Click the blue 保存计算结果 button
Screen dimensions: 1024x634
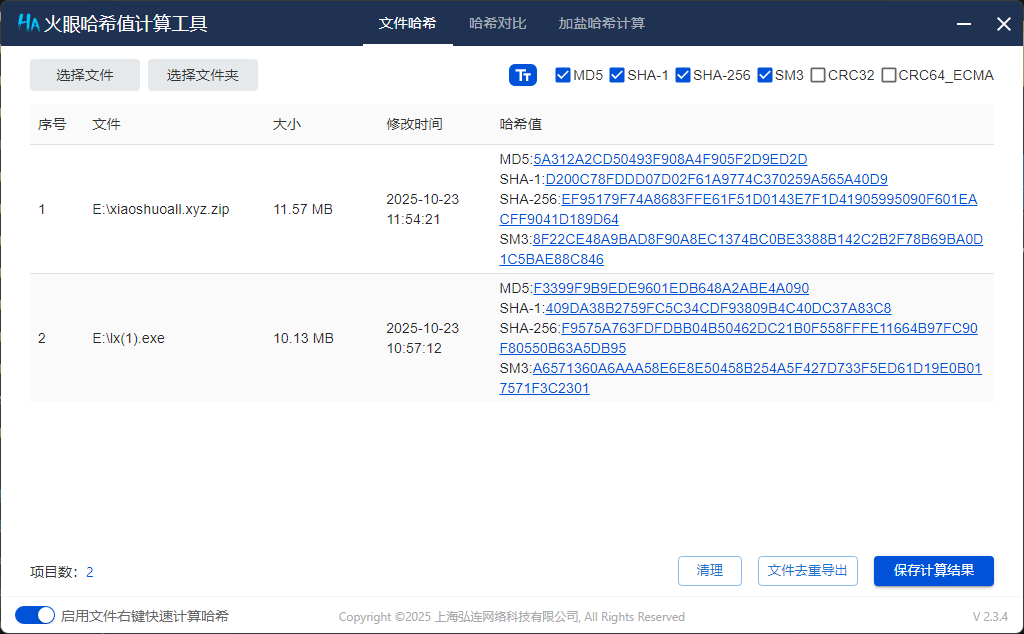[x=933, y=570]
